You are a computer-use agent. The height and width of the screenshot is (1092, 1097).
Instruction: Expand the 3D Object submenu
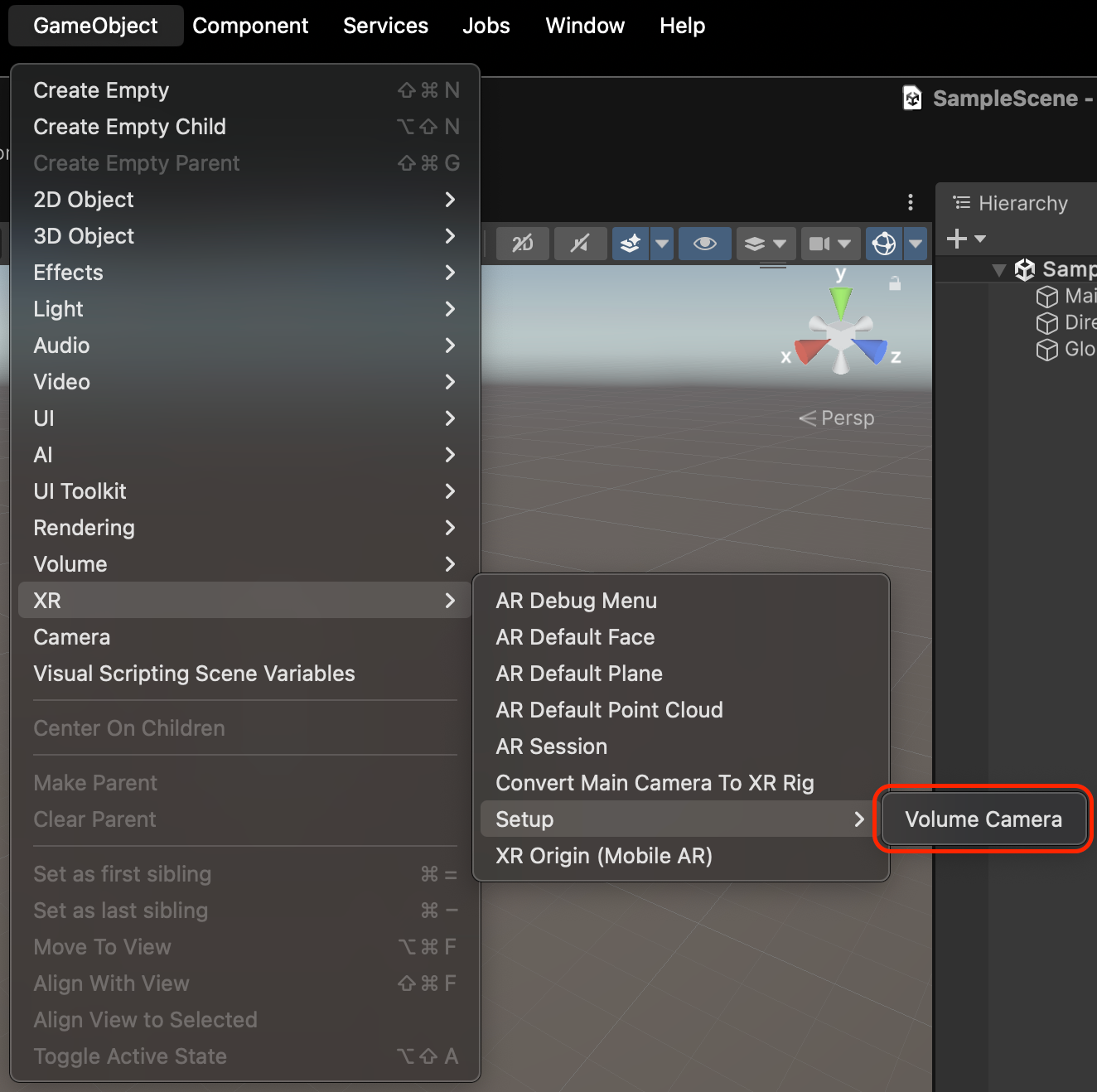[245, 236]
